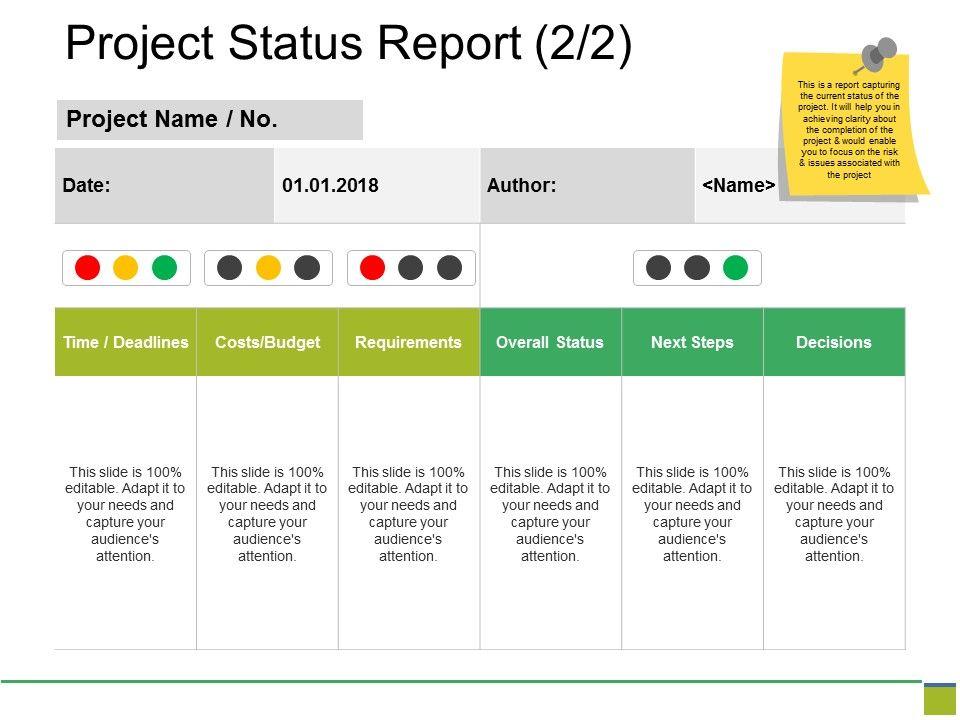Click the Author: label cell

[588, 186]
